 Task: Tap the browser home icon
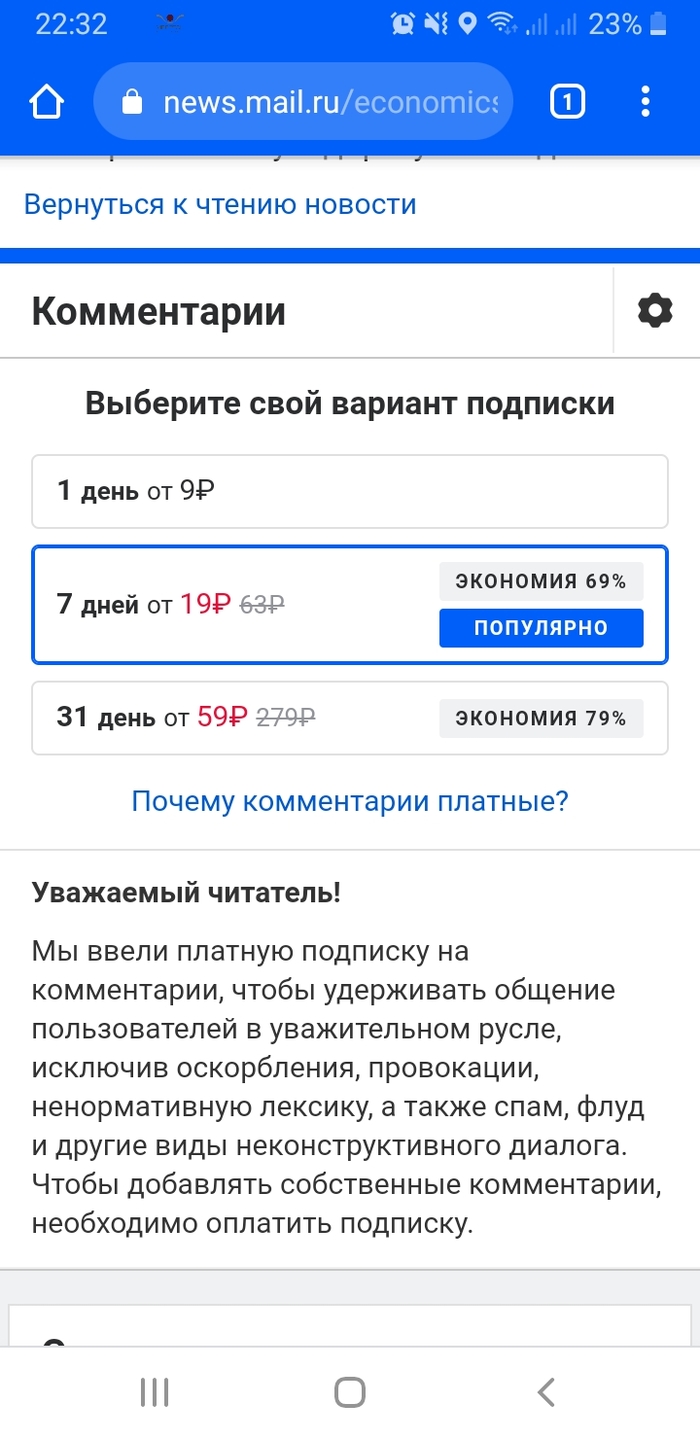(46, 102)
